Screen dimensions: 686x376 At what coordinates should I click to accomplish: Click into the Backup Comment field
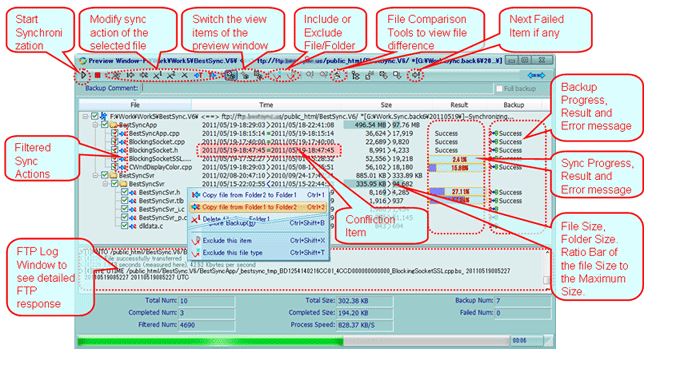pyautogui.click(x=317, y=88)
